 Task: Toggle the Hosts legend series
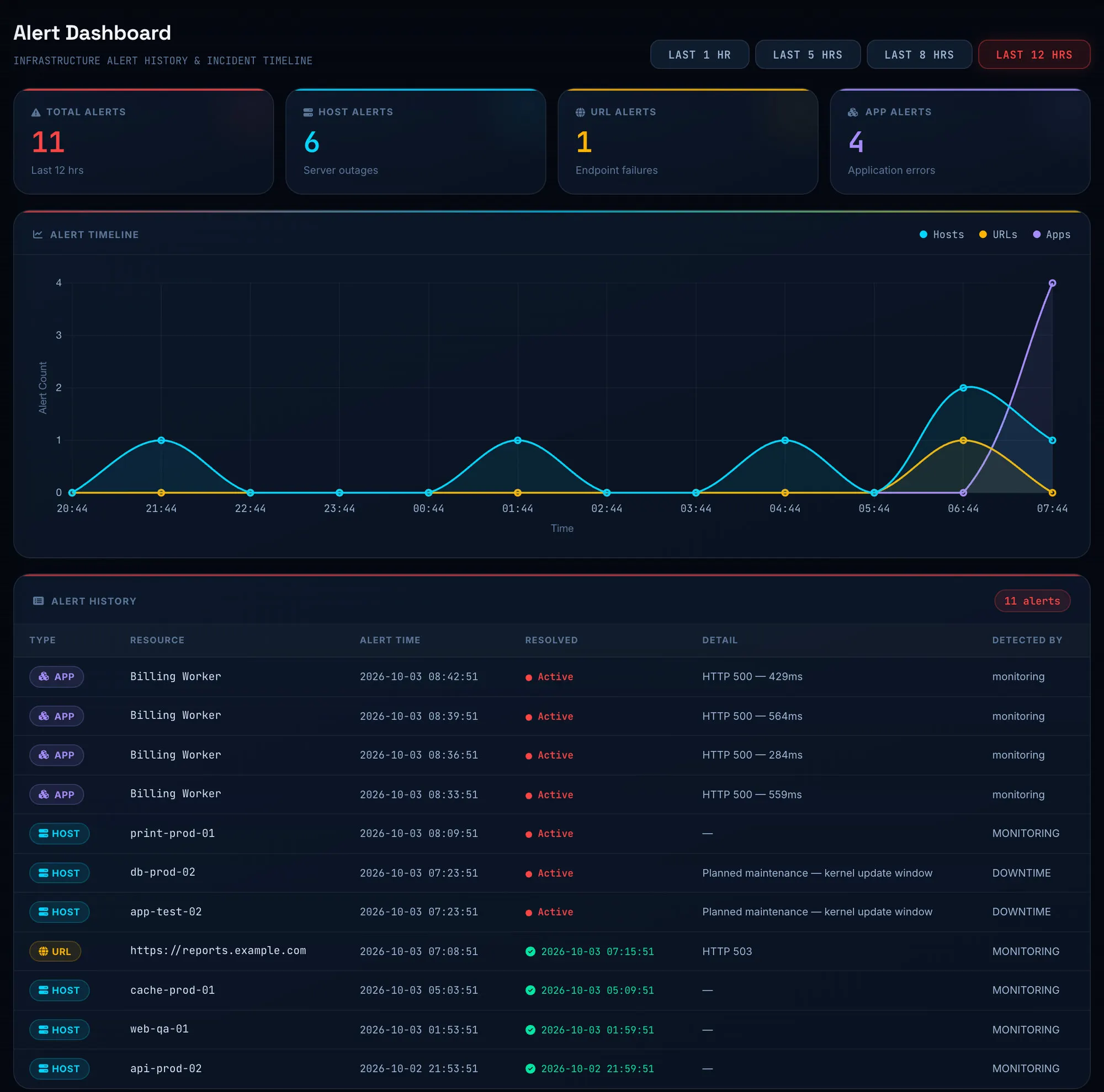[x=941, y=235]
